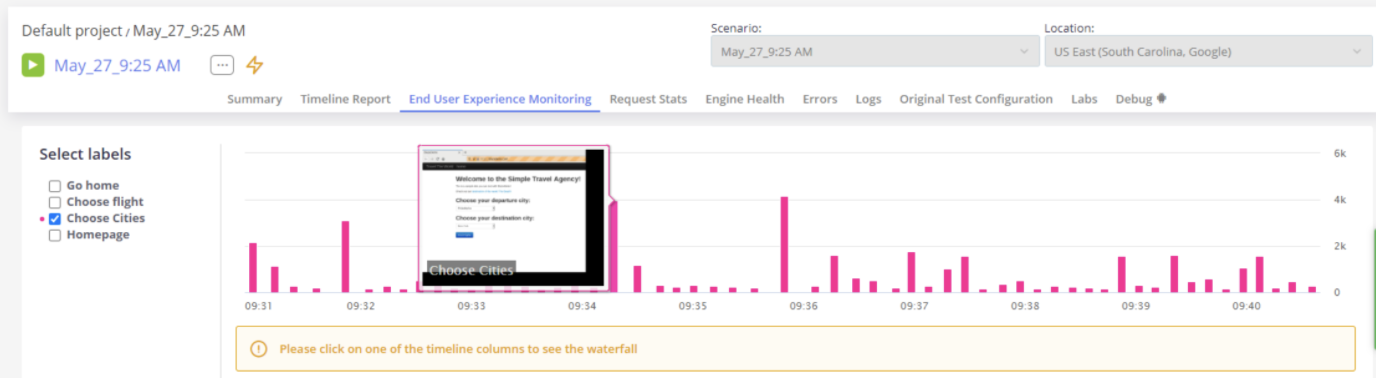Open the ellipsis more options button
1376x382 pixels.
tap(222, 65)
